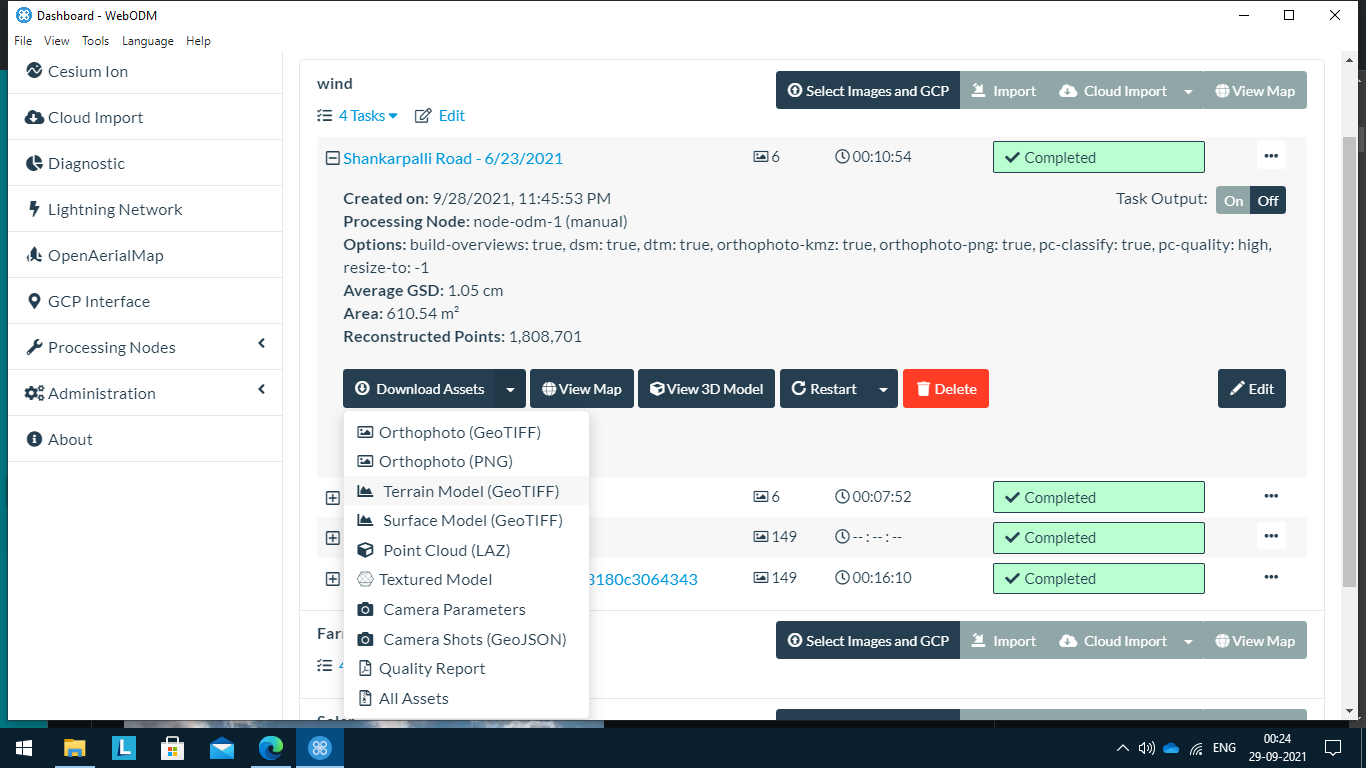Turn Task Output On
Screen dimensions: 1366x768
tap(1233, 201)
